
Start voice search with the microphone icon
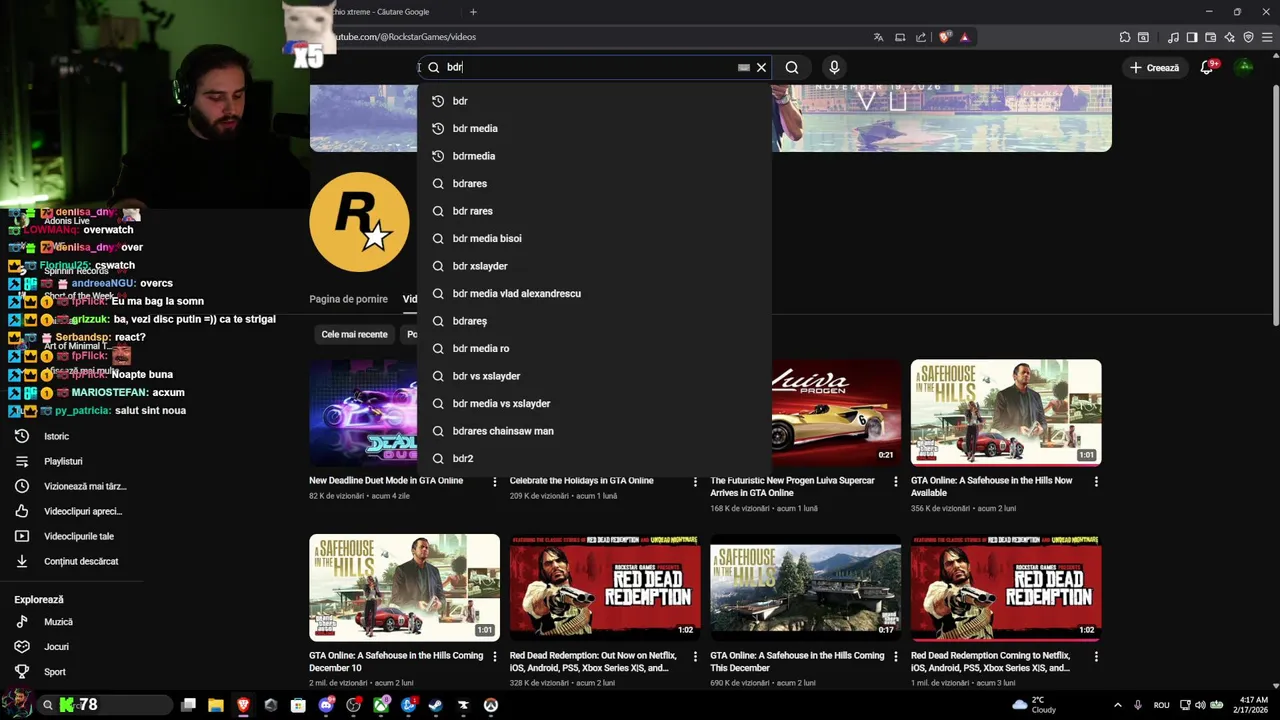834,67
